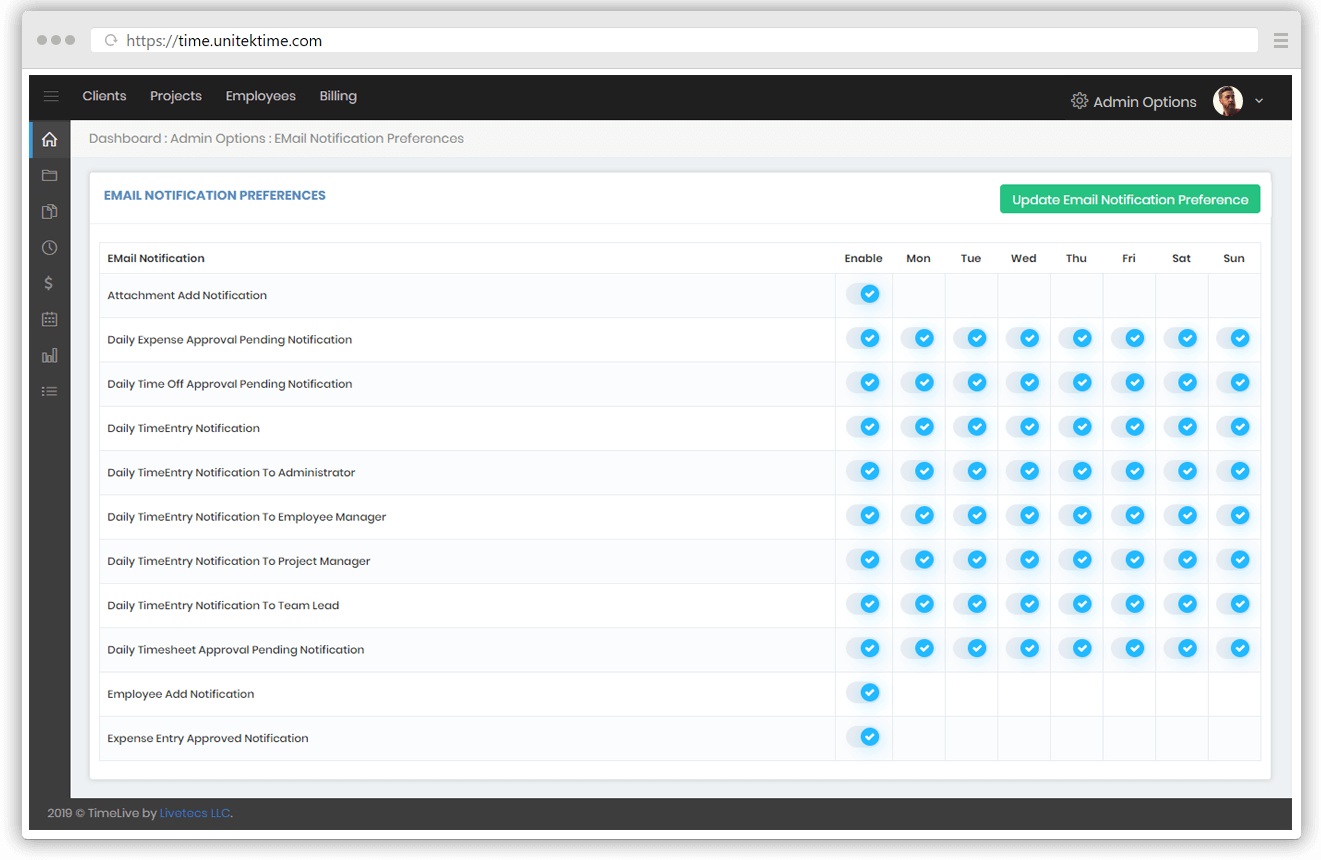The width and height of the screenshot is (1321, 860).
Task: Disable Attachment Add Notification enable toggle
Action: (x=863, y=294)
